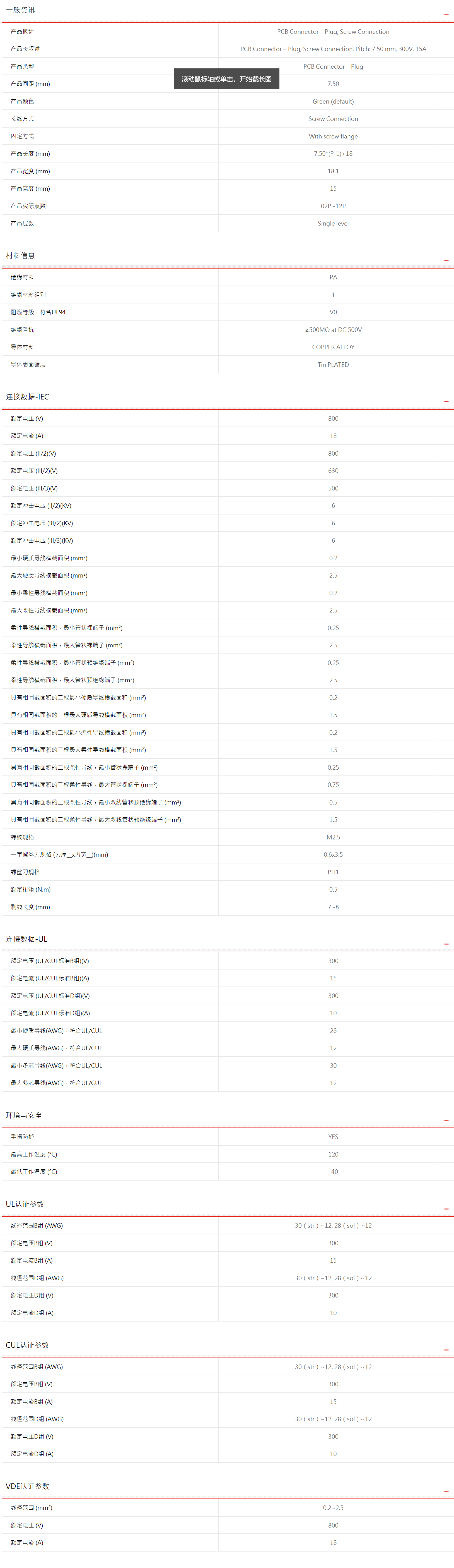The width and height of the screenshot is (454, 1568).
Task: Click the 手指防护 YES value
Action: pos(333,1136)
